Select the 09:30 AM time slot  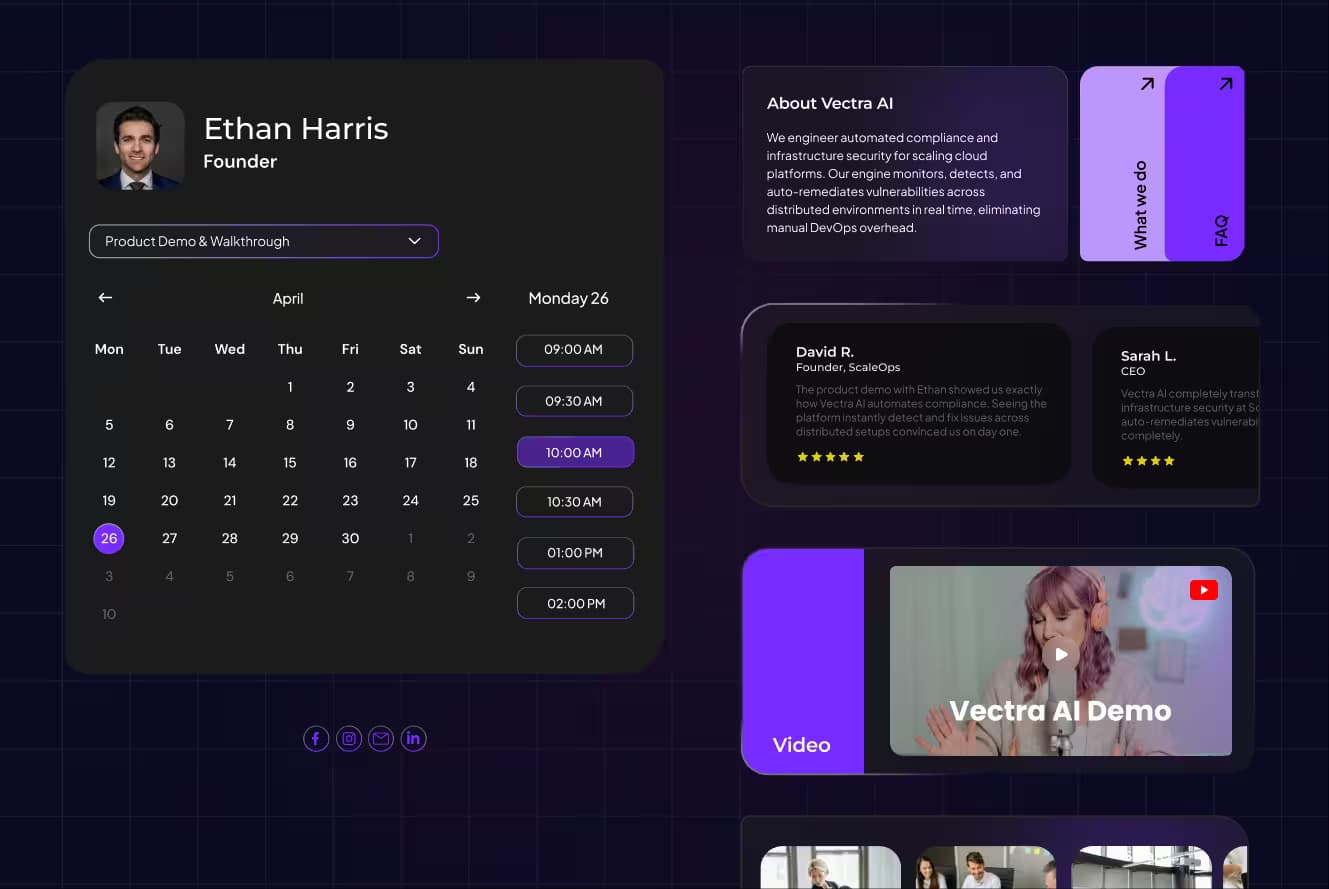pos(574,401)
